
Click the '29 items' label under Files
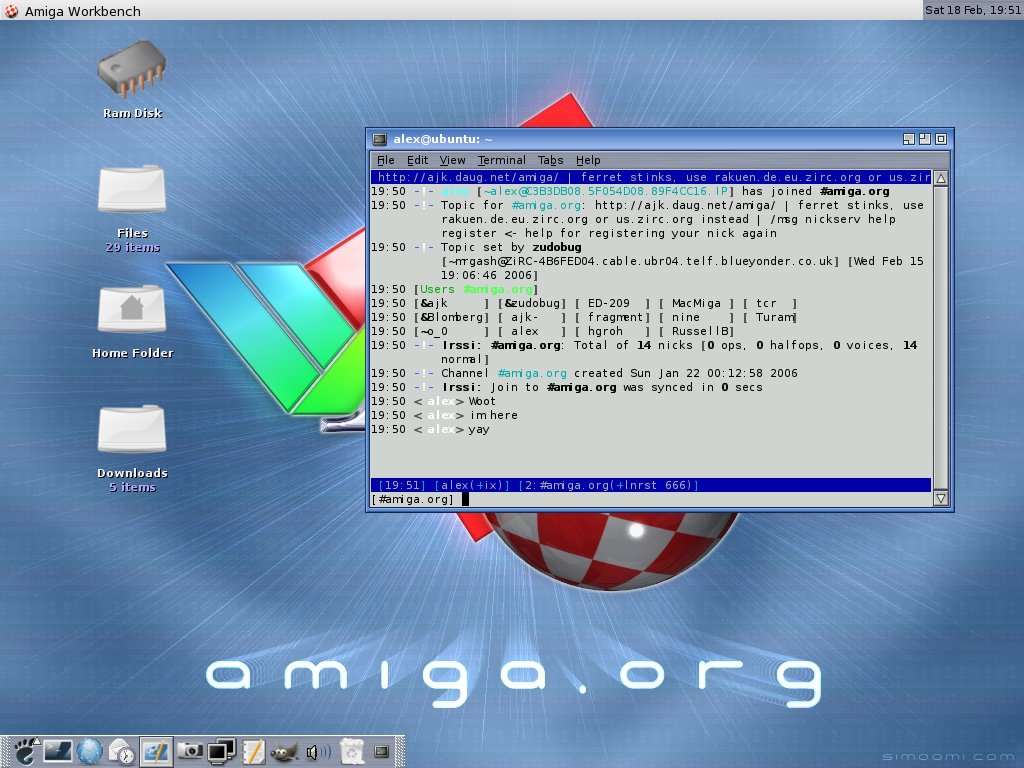click(133, 248)
